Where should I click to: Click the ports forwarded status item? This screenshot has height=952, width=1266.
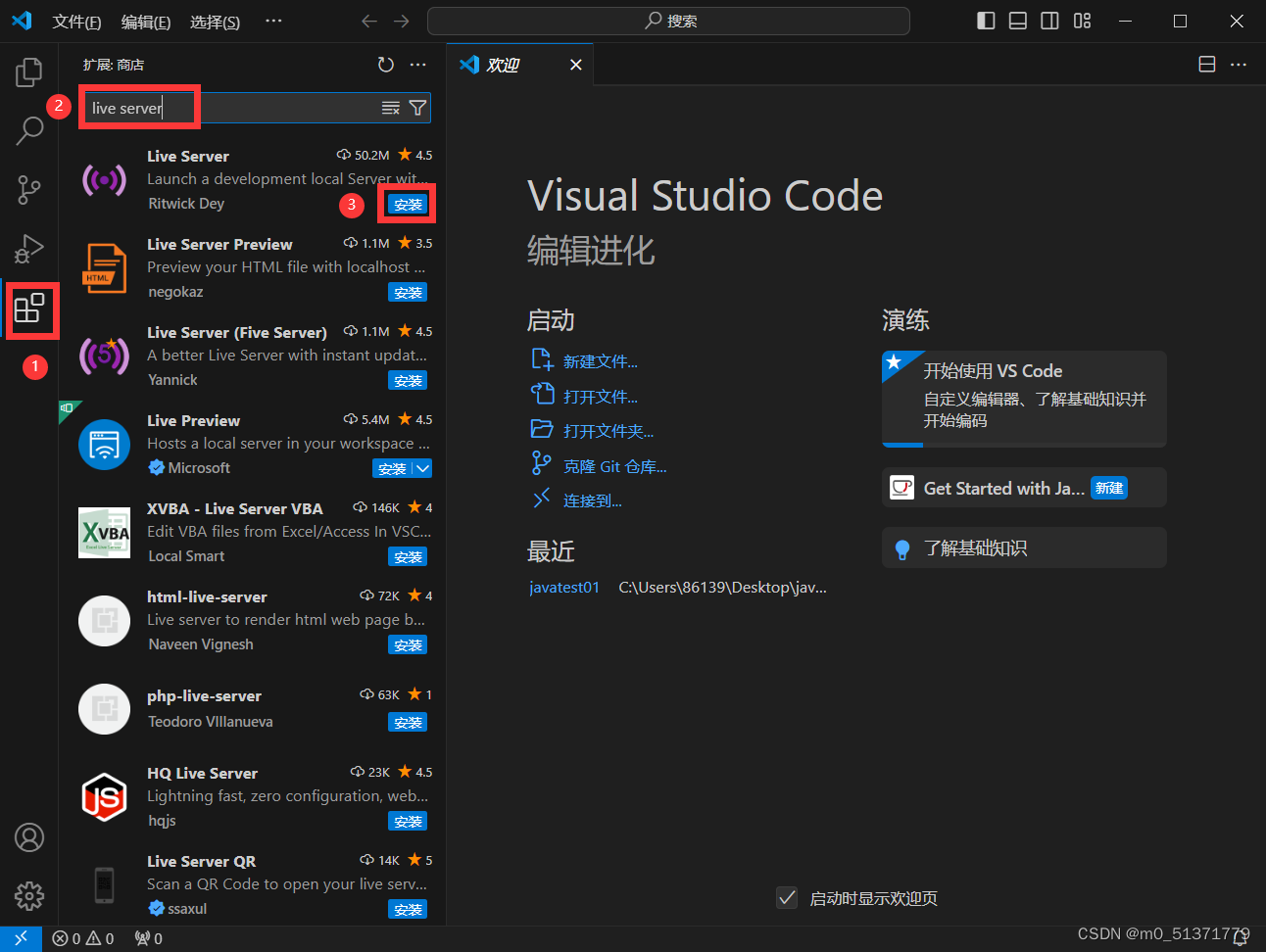(x=149, y=938)
